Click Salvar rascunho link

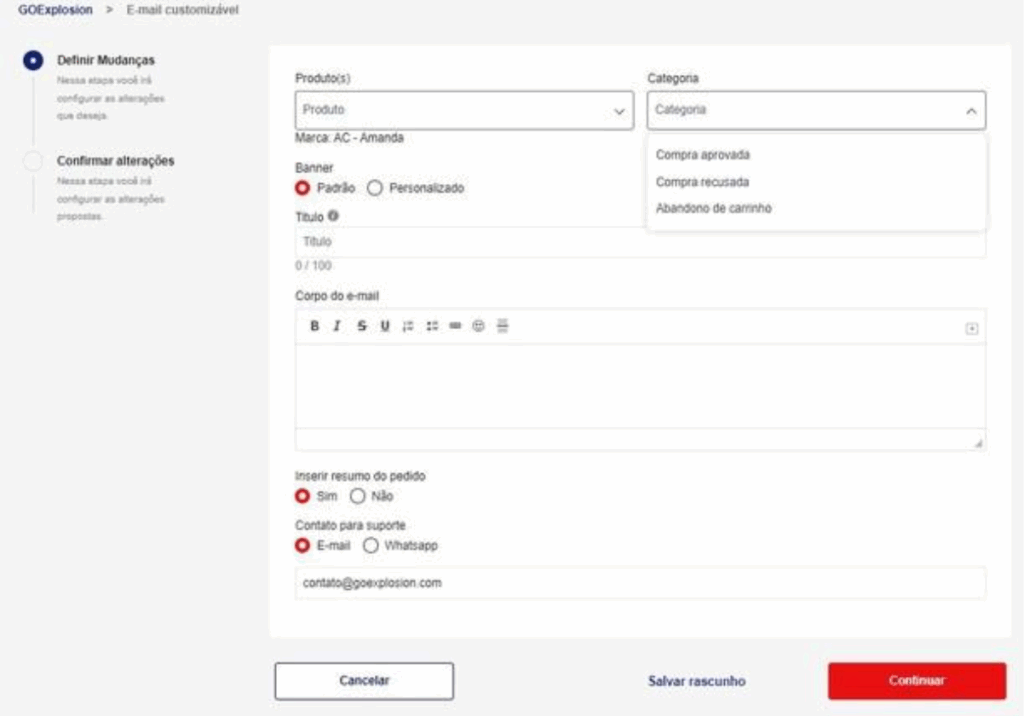(696, 681)
